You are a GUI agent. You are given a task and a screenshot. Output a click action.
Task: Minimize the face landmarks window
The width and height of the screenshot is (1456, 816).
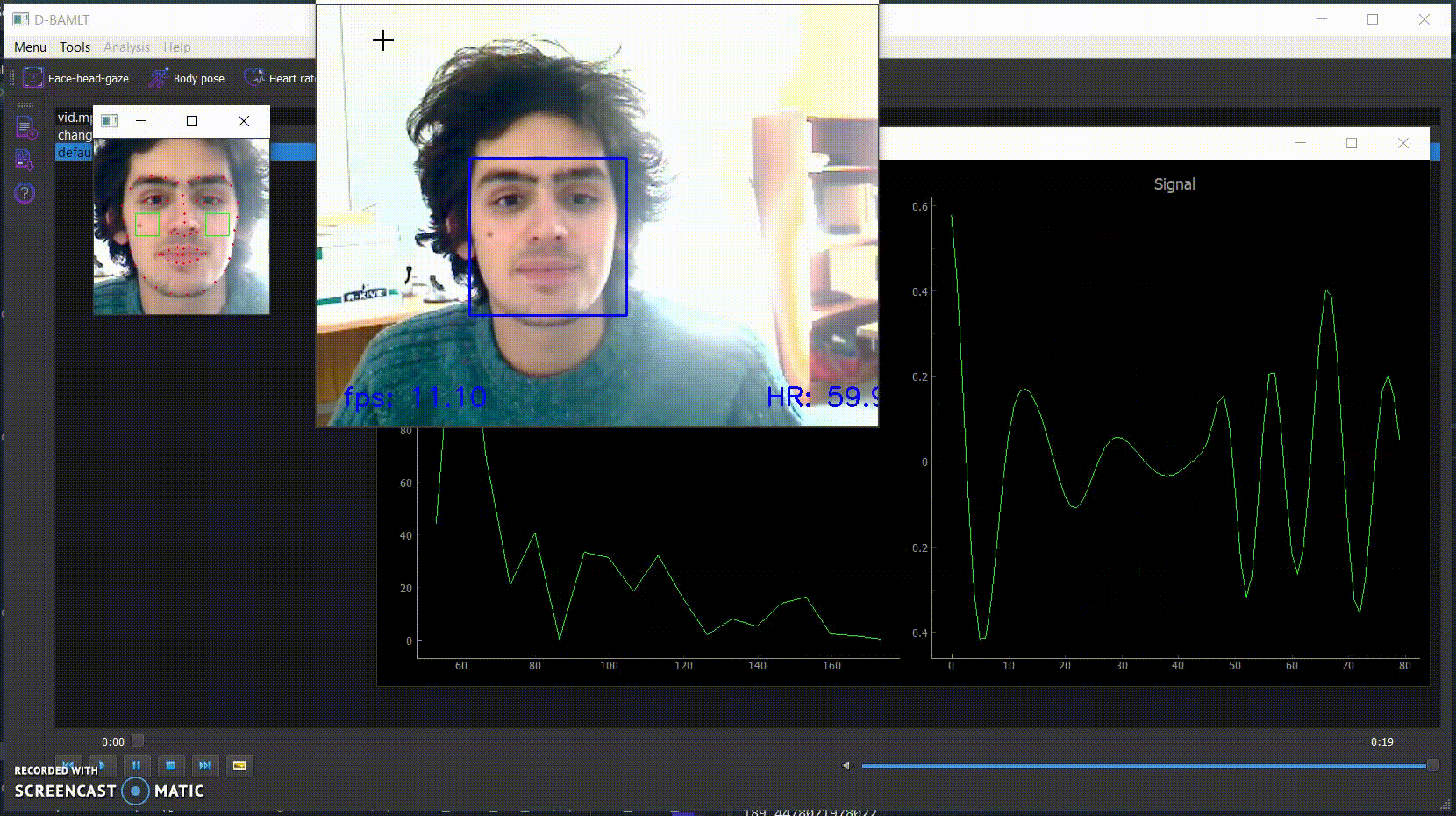[140, 121]
